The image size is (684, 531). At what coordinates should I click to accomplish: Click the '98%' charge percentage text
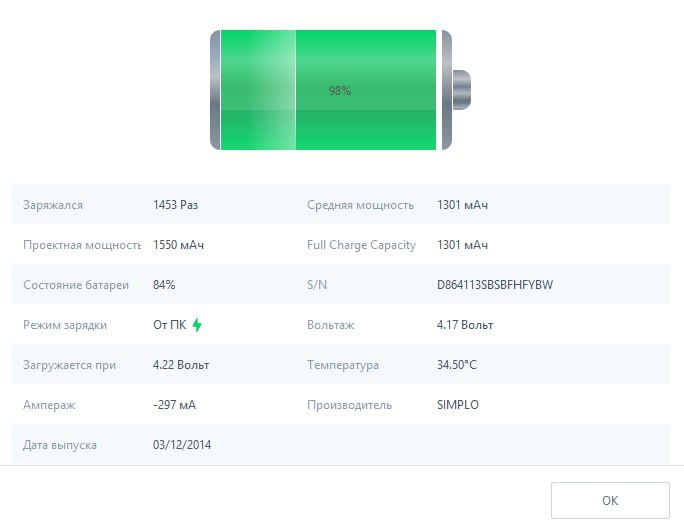[340, 90]
